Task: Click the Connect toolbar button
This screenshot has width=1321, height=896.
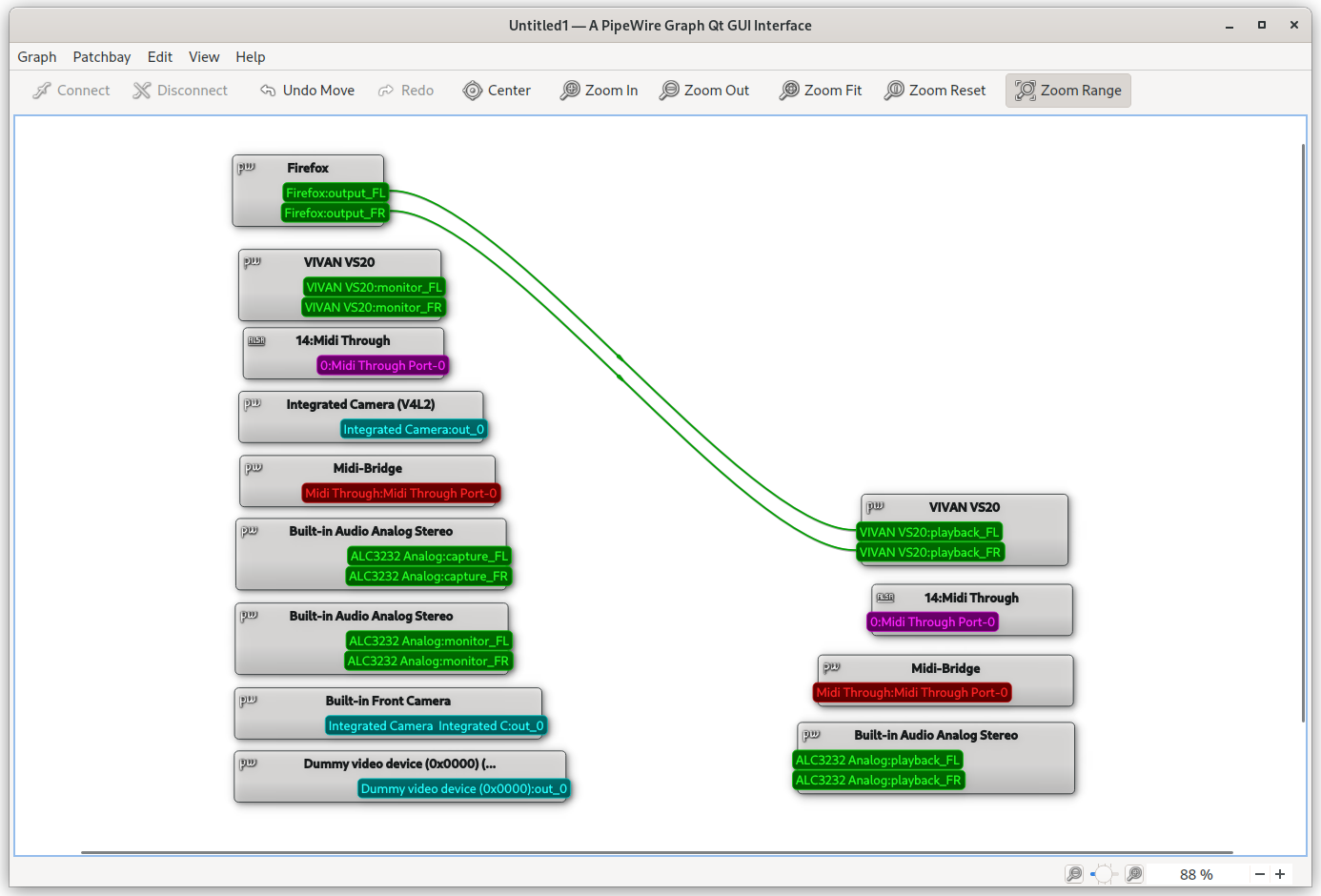Action: click(x=71, y=91)
